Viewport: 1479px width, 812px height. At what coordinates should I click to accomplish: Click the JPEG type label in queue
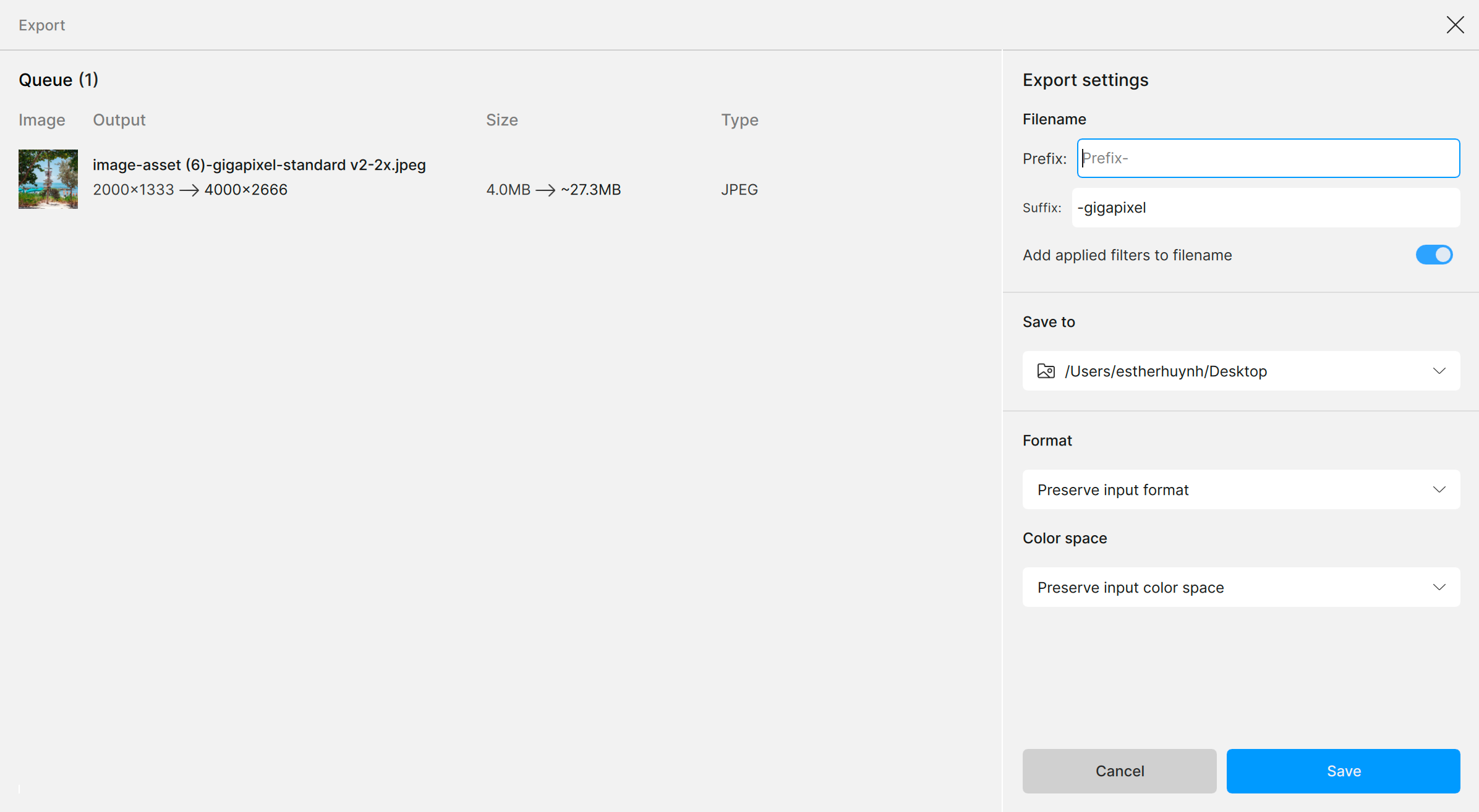[x=739, y=190]
